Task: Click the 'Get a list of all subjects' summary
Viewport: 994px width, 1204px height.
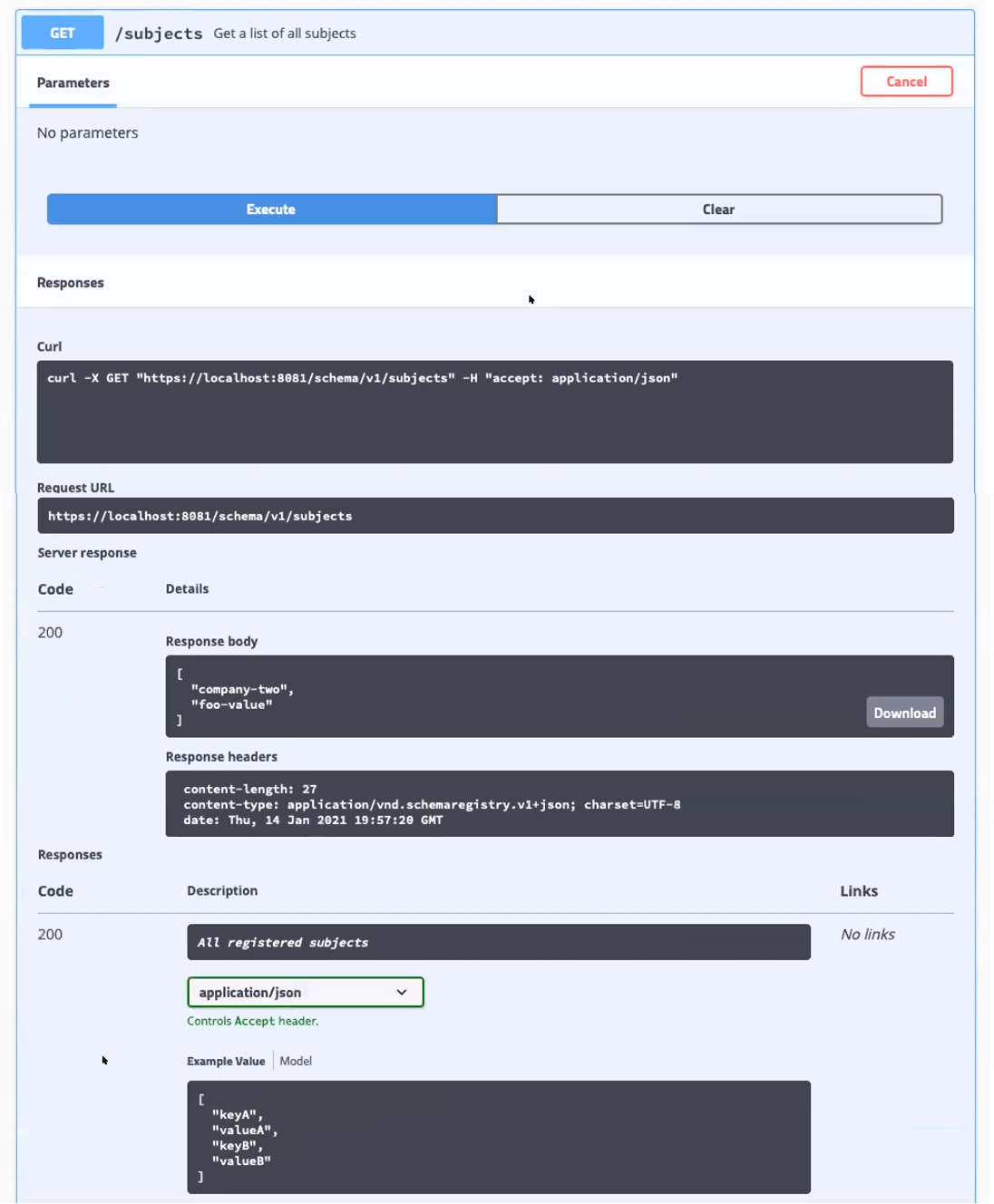Action: coord(285,34)
